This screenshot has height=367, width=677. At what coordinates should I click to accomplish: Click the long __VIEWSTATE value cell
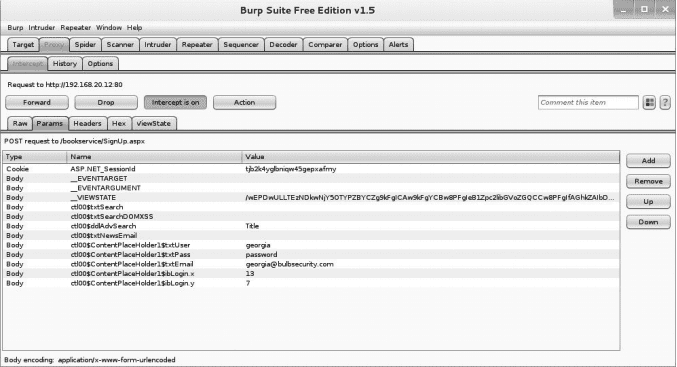tap(430, 197)
